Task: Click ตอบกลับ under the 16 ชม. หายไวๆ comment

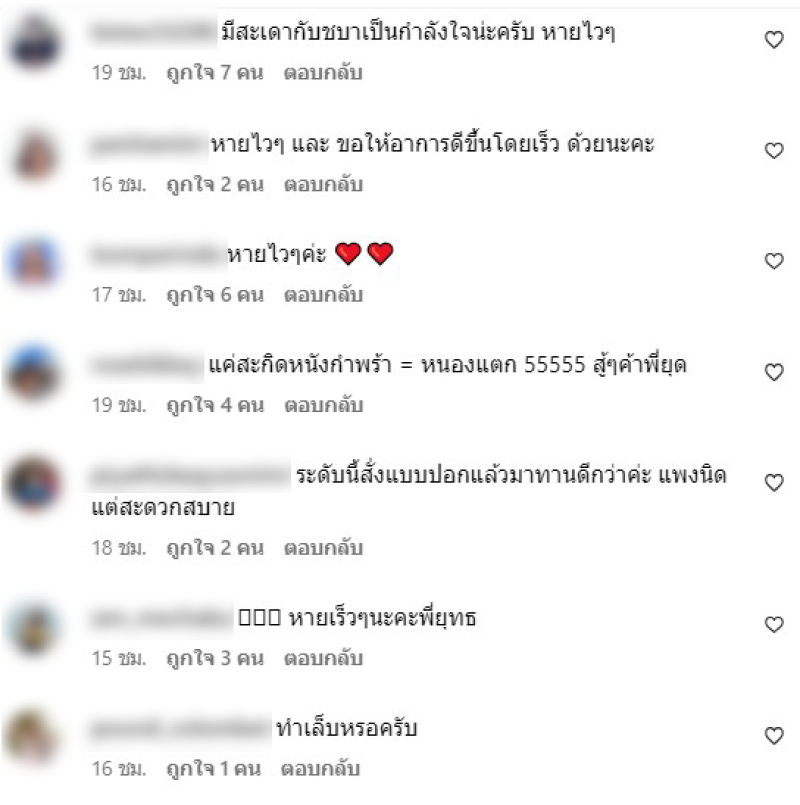Action: (x=323, y=184)
